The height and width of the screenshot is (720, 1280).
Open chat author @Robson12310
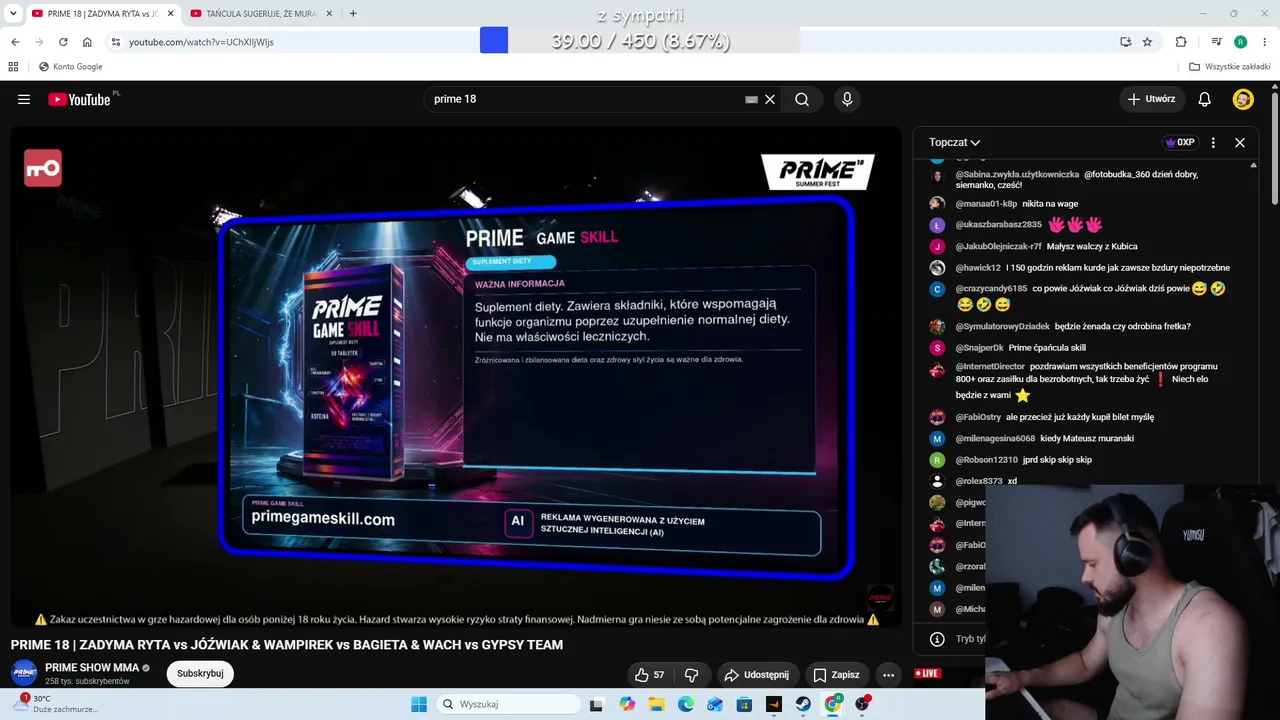click(x=986, y=460)
